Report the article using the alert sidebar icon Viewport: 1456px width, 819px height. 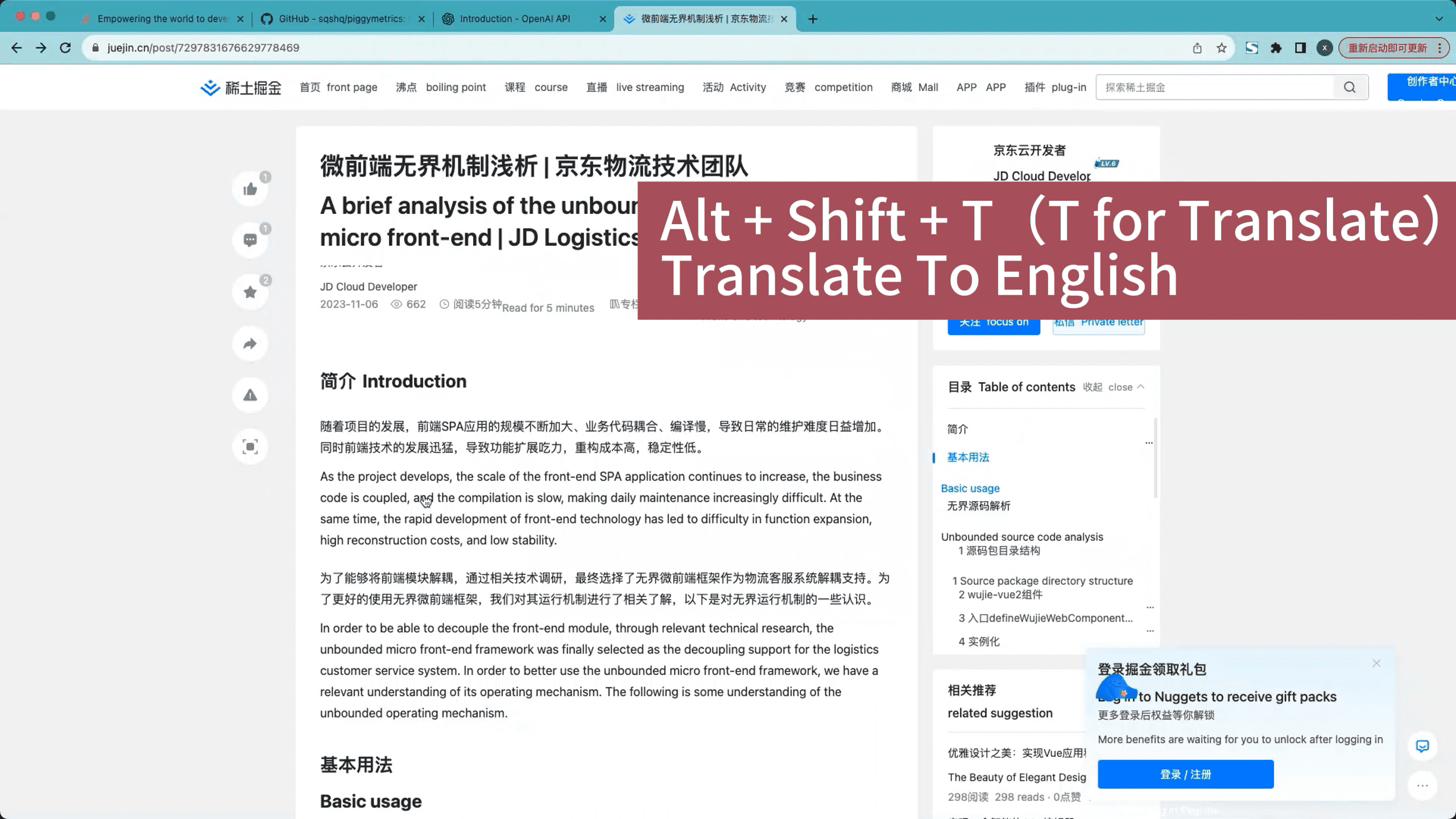click(x=250, y=394)
